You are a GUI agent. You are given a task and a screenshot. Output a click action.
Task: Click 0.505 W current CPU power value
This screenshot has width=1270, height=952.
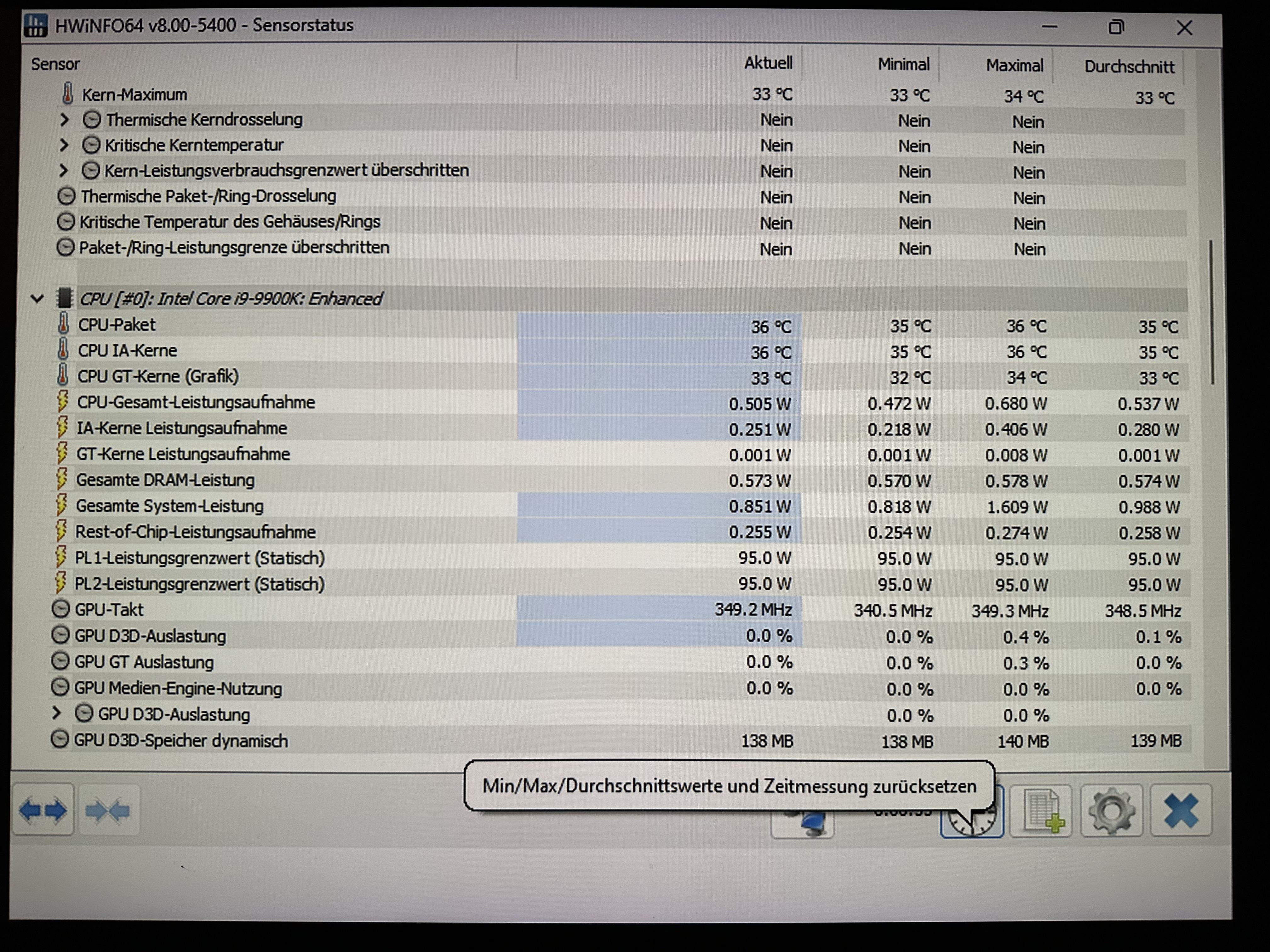click(x=760, y=403)
